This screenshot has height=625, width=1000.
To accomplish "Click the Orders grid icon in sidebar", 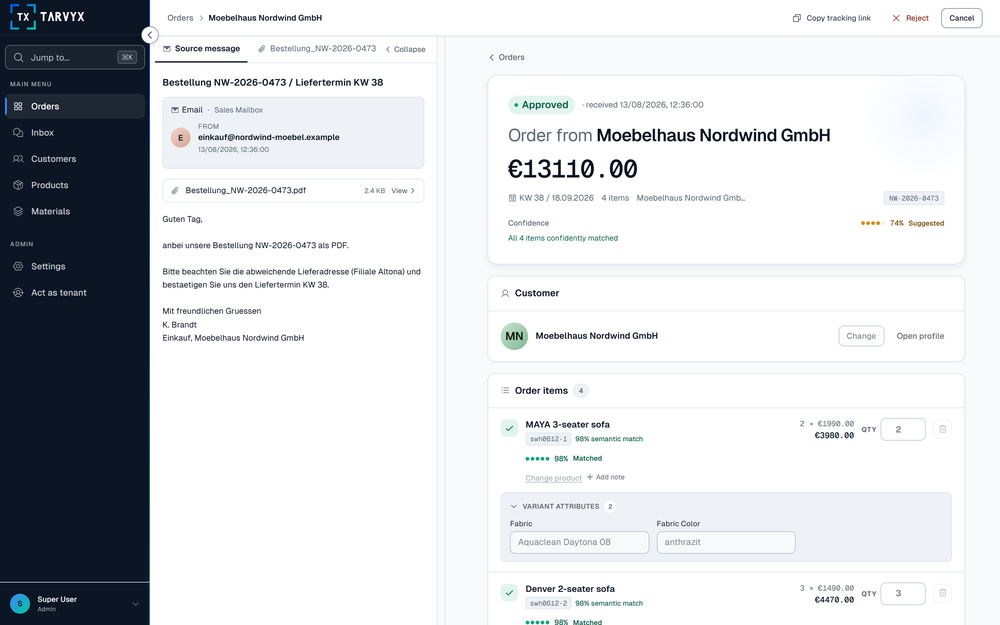I will pos(18,107).
